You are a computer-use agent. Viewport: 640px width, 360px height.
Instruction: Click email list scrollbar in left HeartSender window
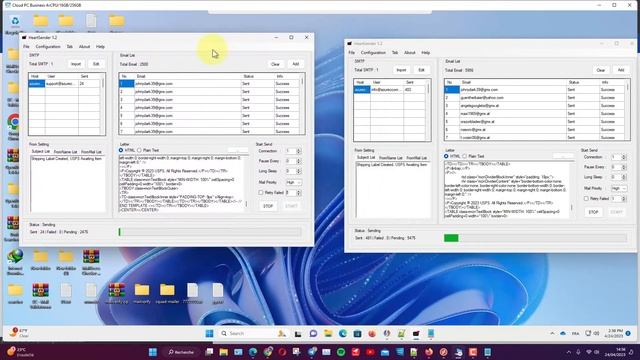(302, 104)
